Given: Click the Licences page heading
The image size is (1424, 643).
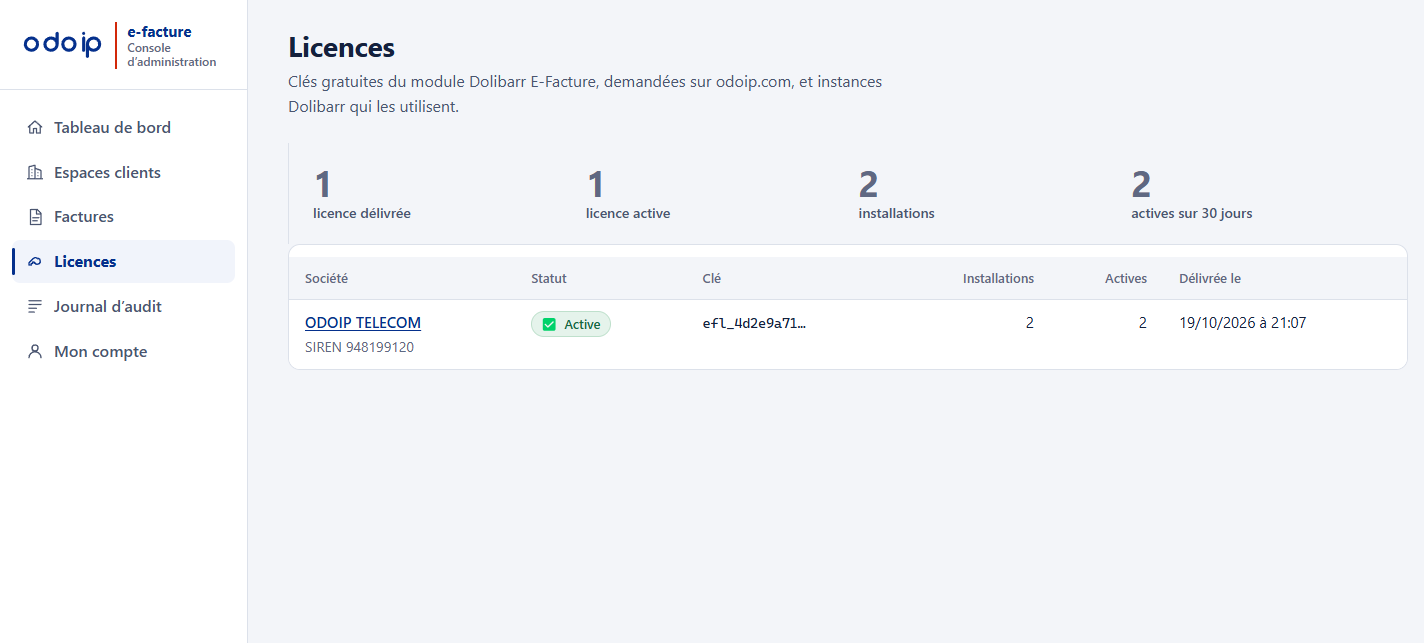Looking at the screenshot, I should (x=341, y=47).
